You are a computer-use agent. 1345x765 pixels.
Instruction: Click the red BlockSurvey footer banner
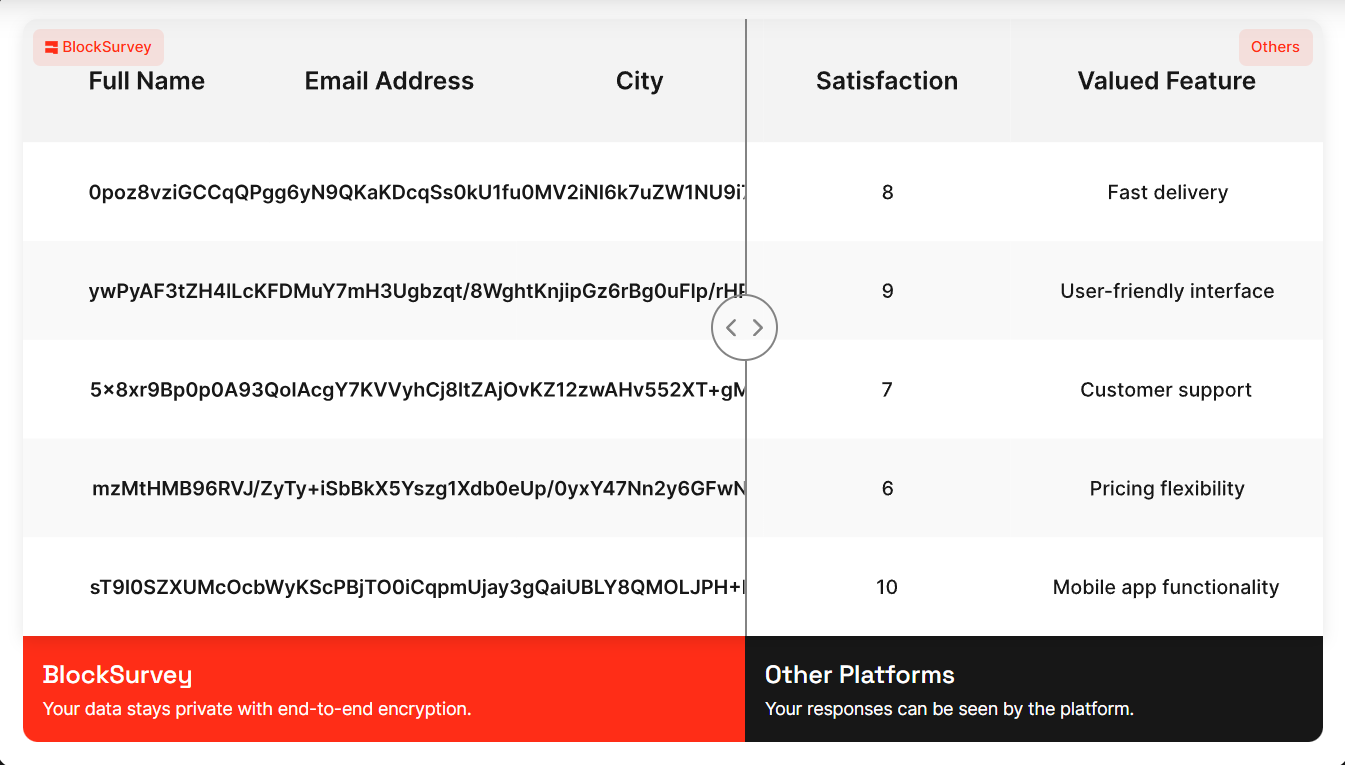pos(384,689)
